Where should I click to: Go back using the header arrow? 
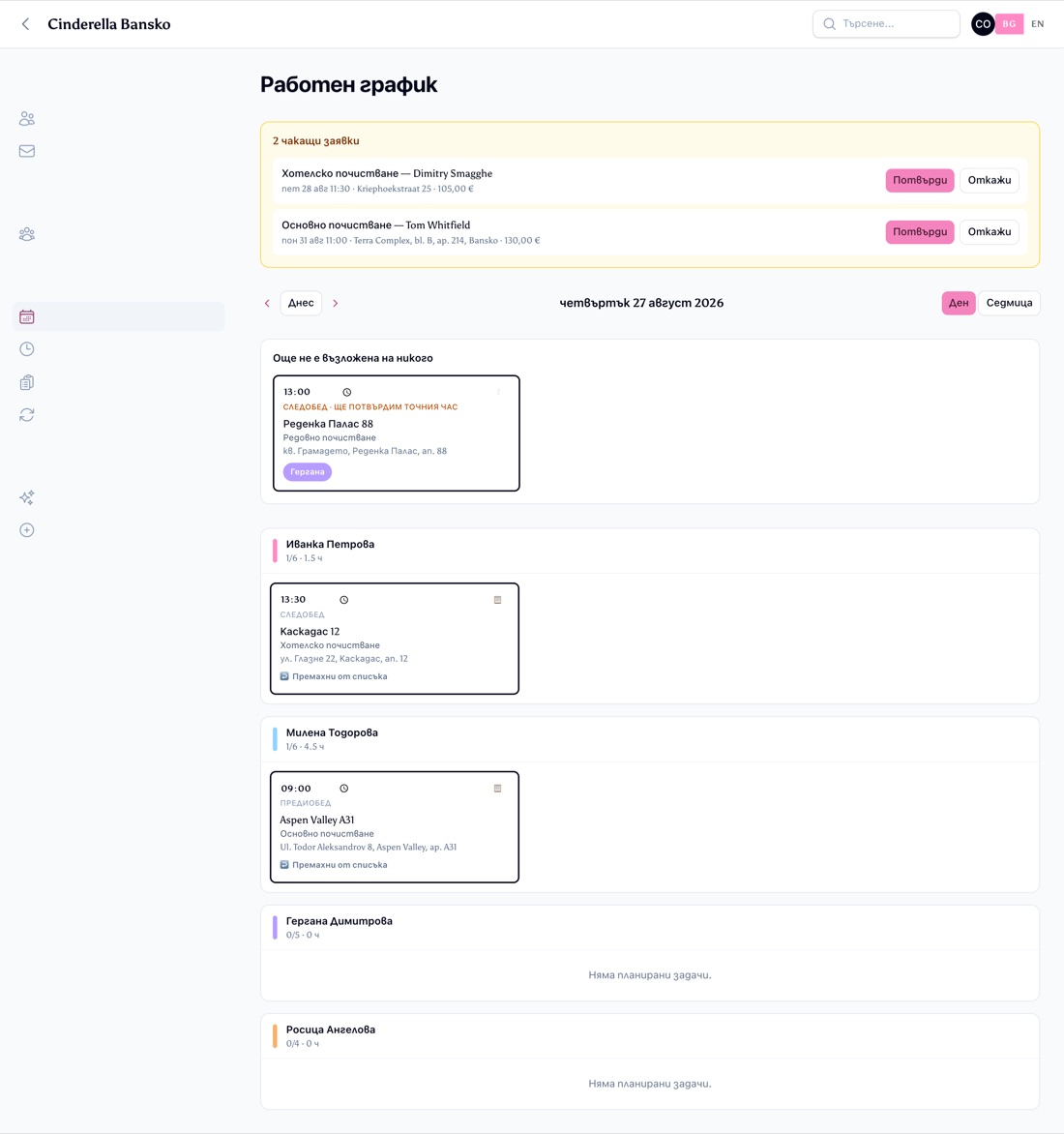point(25,24)
